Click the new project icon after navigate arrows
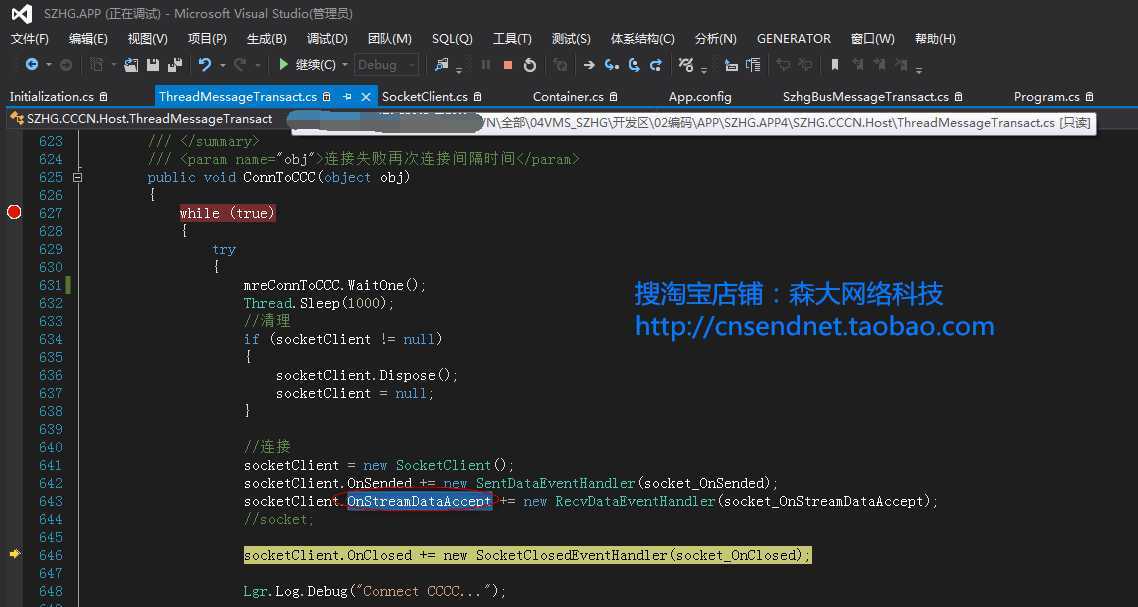The height and width of the screenshot is (607, 1138). point(97,65)
